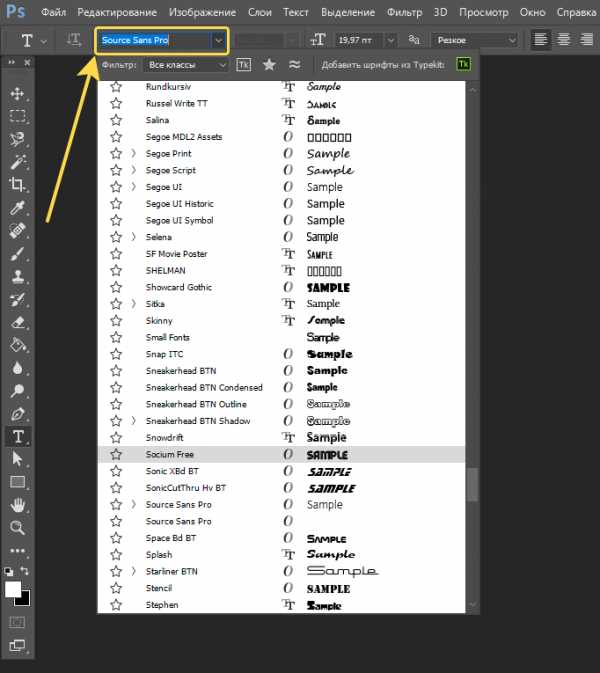This screenshot has height=673, width=600.
Task: Select the Horizontal Type tool in toolbar
Action: 18,437
